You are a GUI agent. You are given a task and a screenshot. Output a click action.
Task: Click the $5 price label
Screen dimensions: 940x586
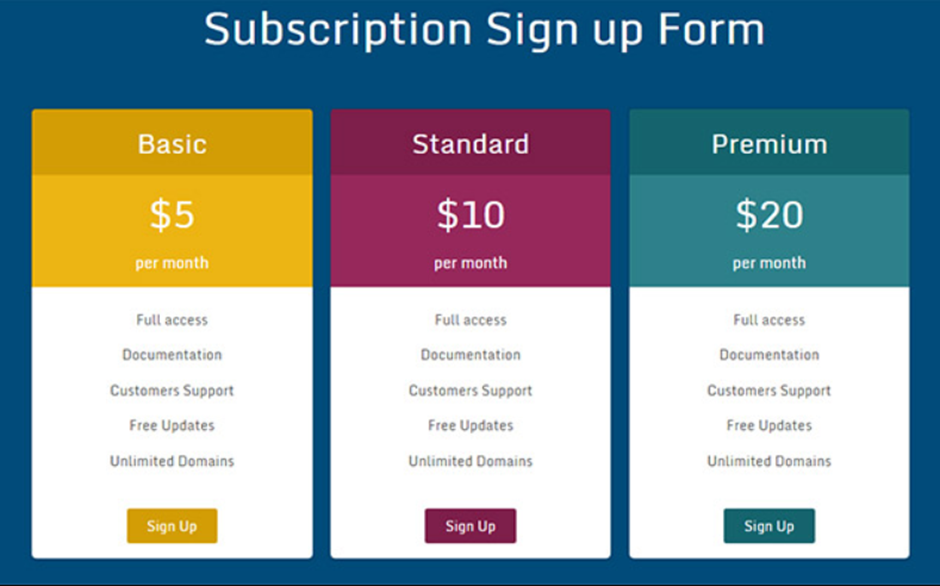(x=171, y=214)
